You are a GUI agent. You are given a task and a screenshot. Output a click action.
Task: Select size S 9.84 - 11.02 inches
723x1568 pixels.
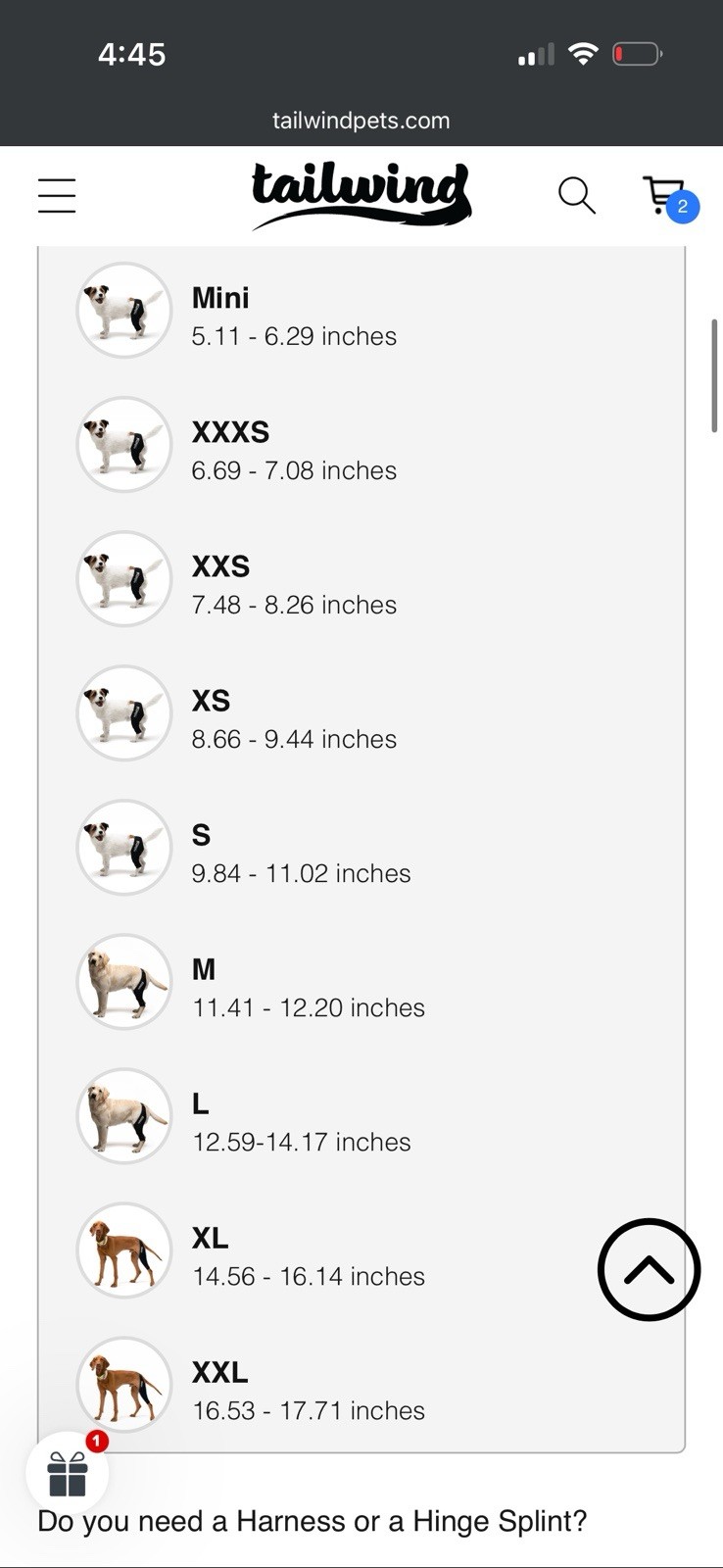coord(300,855)
